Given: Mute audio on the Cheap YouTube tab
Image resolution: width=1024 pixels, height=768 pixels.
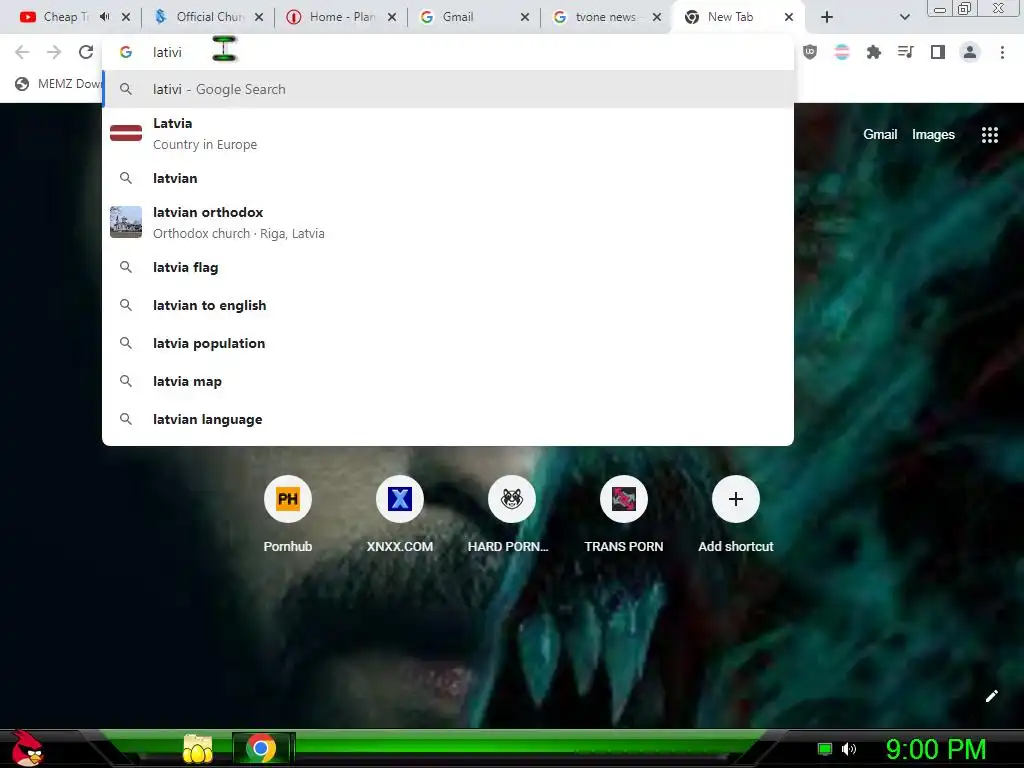Looking at the screenshot, I should 104,17.
